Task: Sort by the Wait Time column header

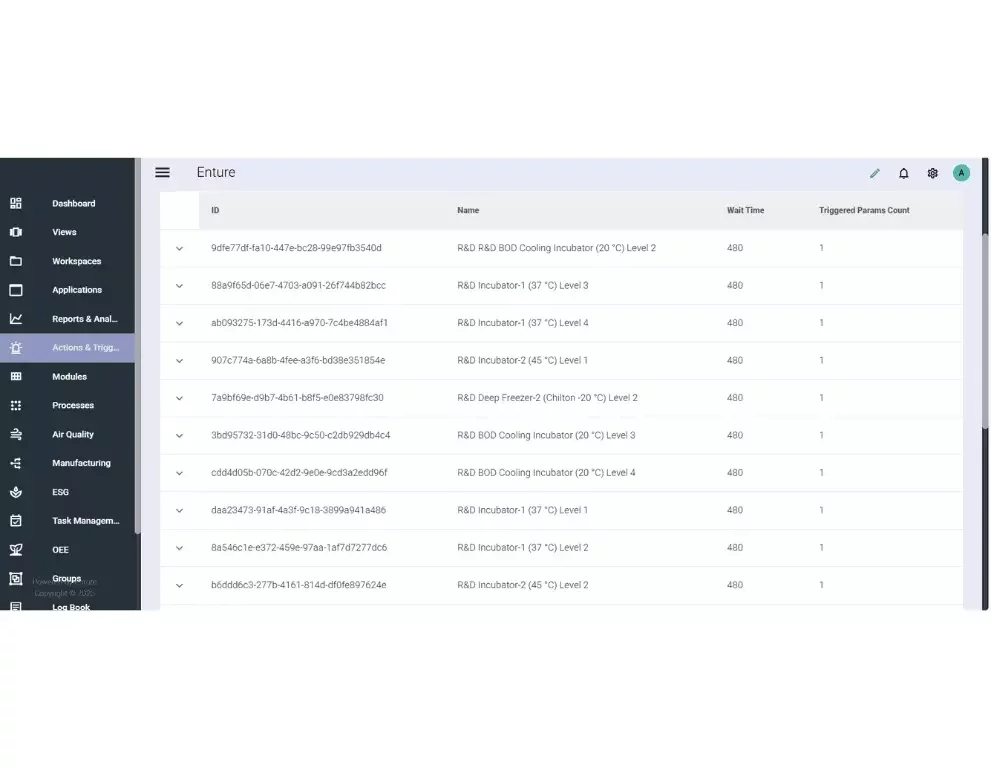Action: coord(745,211)
